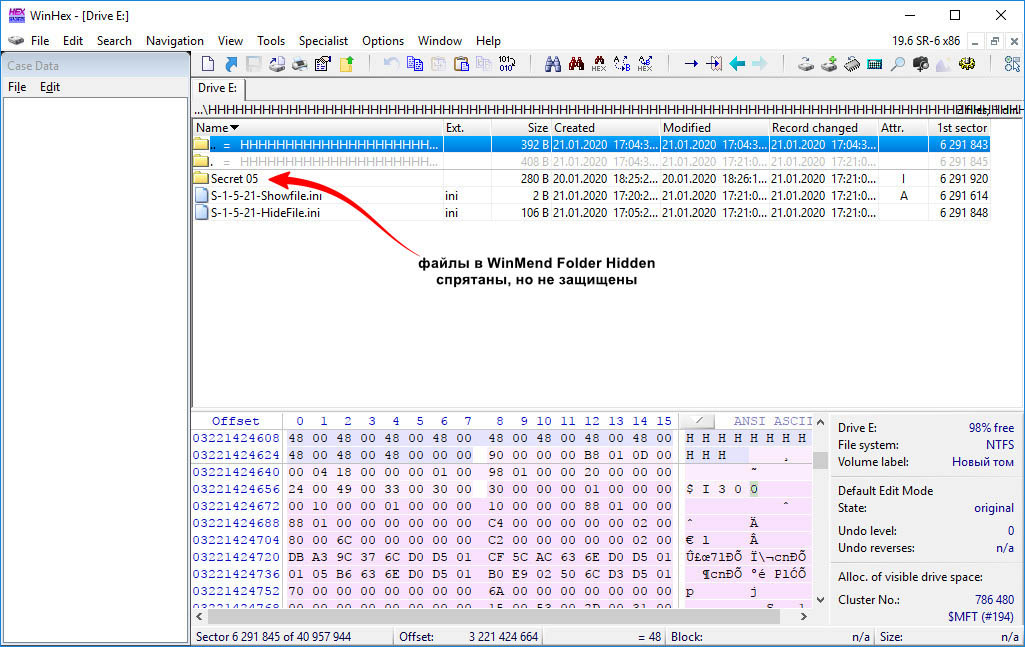The height and width of the screenshot is (647, 1025).
Task: Click the pointer icon at the toolbar's end
Action: (1013, 63)
